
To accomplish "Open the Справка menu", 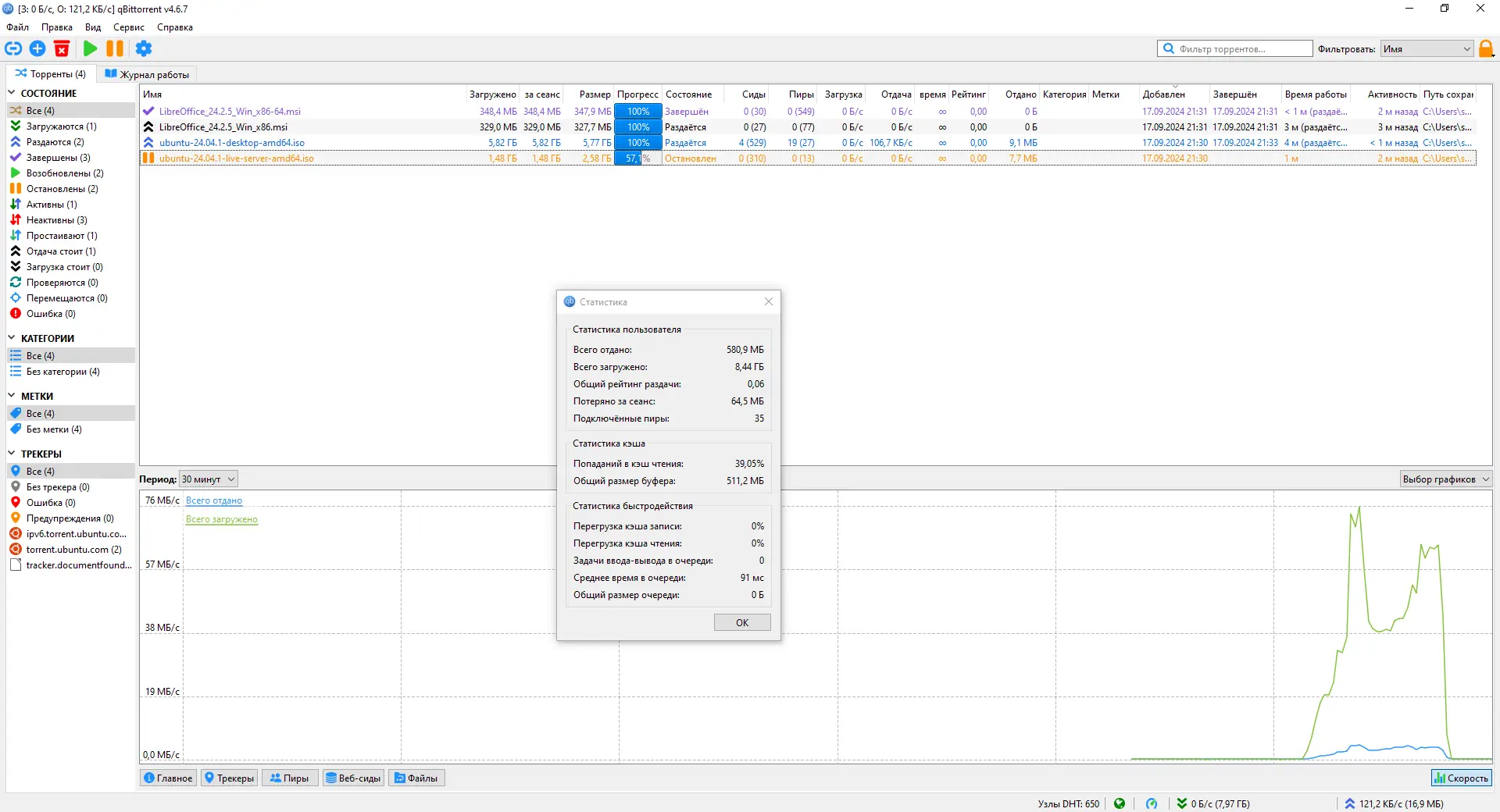I will pyautogui.click(x=175, y=27).
